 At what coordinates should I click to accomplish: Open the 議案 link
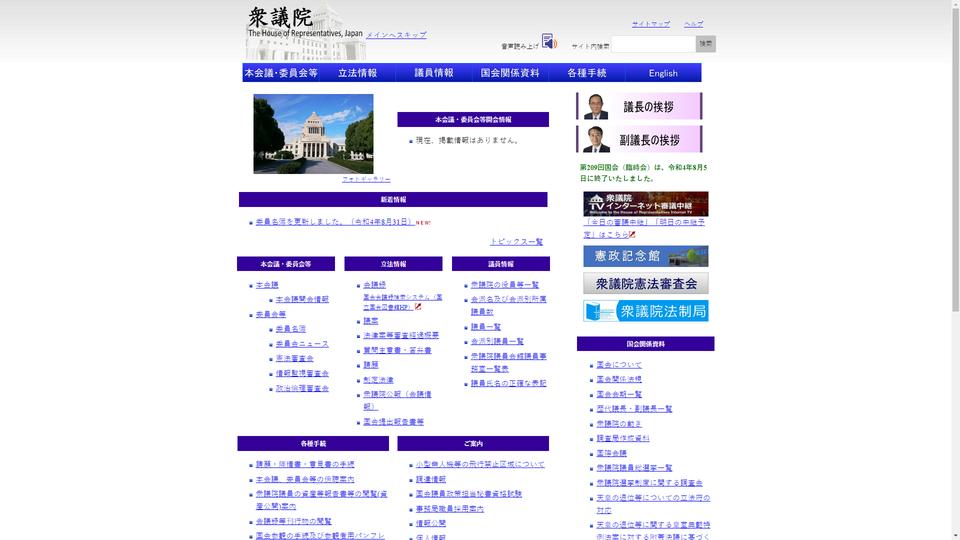click(x=371, y=321)
